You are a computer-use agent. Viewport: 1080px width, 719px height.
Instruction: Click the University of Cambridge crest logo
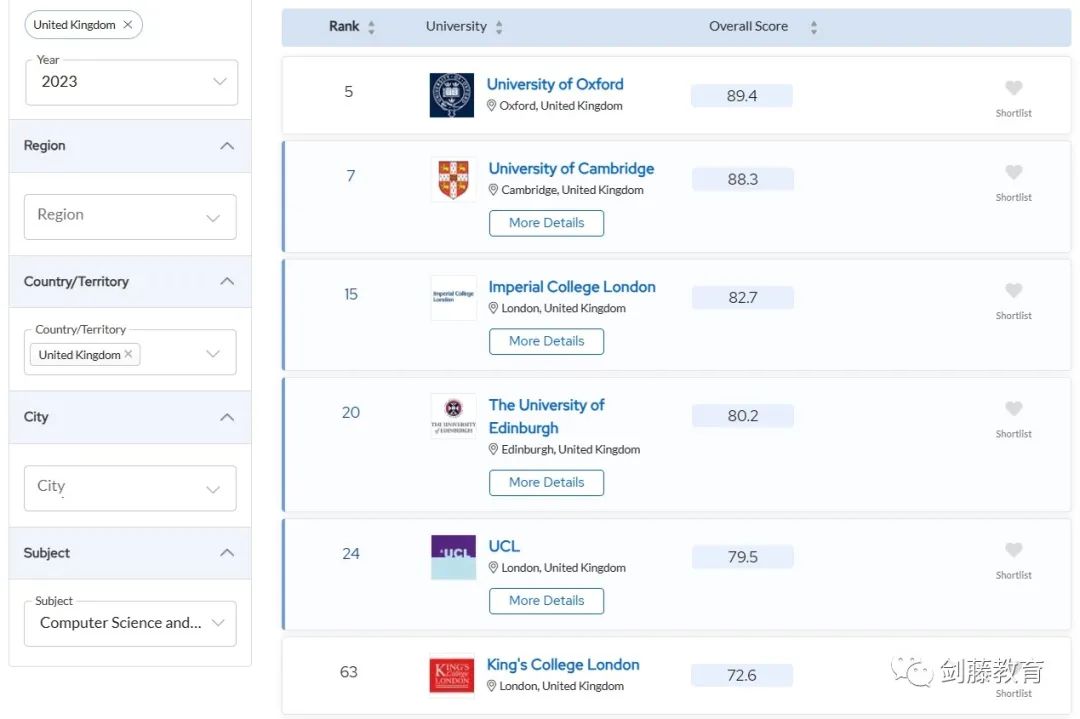click(x=453, y=179)
